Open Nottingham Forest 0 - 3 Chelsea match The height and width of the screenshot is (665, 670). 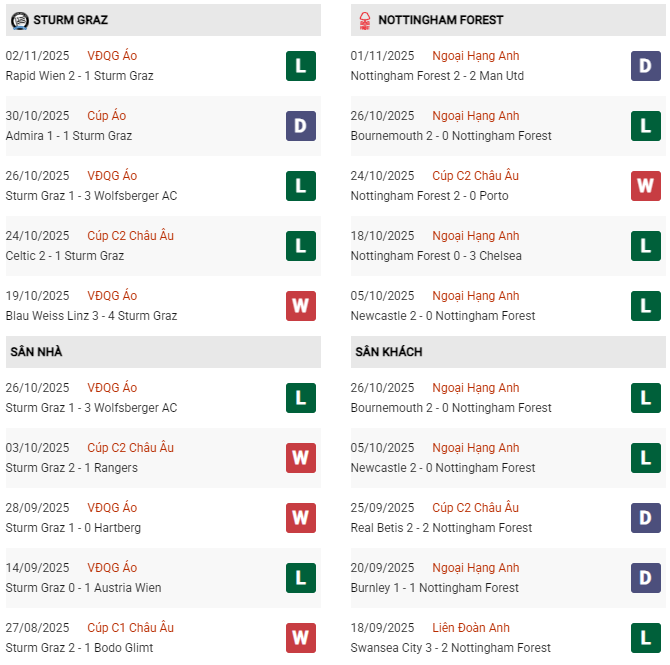pyautogui.click(x=436, y=256)
